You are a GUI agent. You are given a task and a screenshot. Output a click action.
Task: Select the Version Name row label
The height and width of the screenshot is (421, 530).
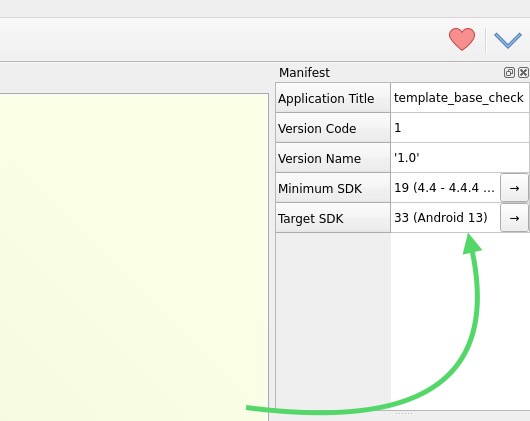point(333,158)
